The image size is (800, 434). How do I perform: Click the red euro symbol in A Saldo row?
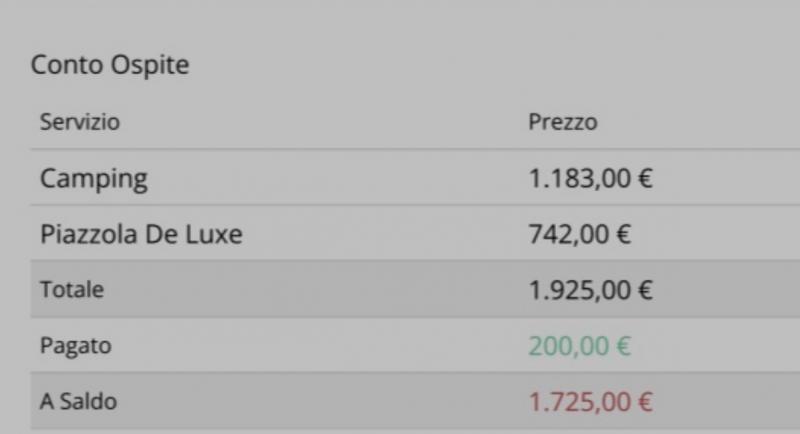pos(645,403)
